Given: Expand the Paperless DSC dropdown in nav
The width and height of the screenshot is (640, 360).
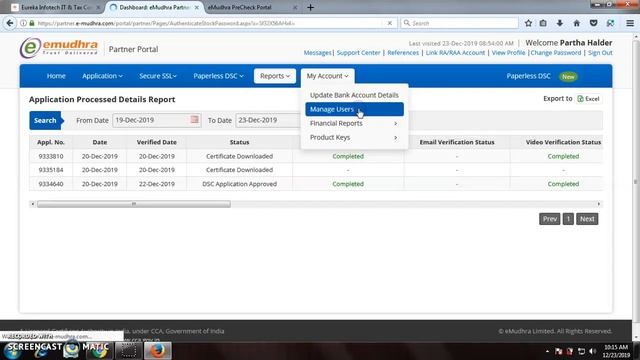Looking at the screenshot, I should coord(218,76).
